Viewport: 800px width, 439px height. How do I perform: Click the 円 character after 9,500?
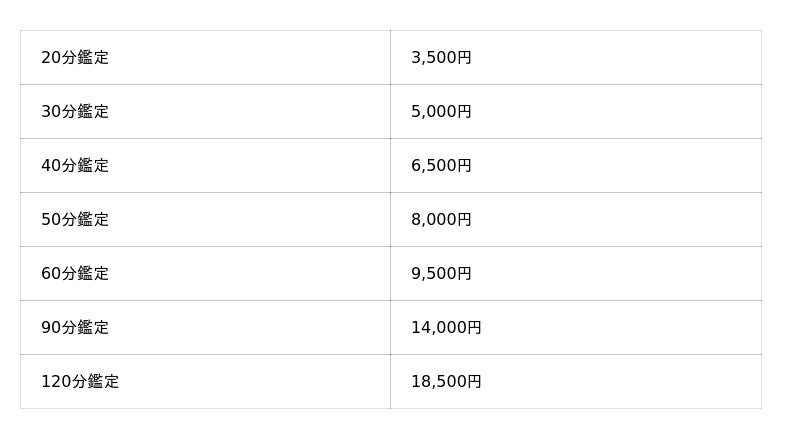coord(464,274)
